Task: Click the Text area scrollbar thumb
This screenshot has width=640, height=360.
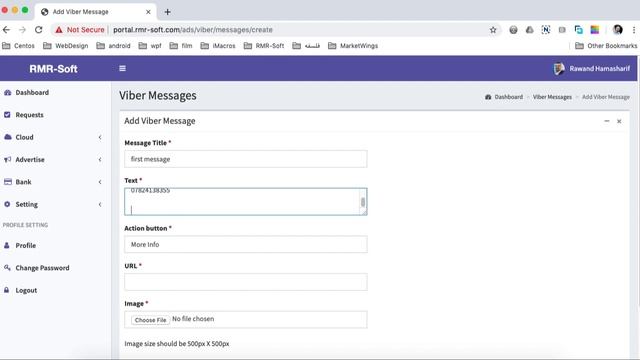Action: (x=363, y=202)
